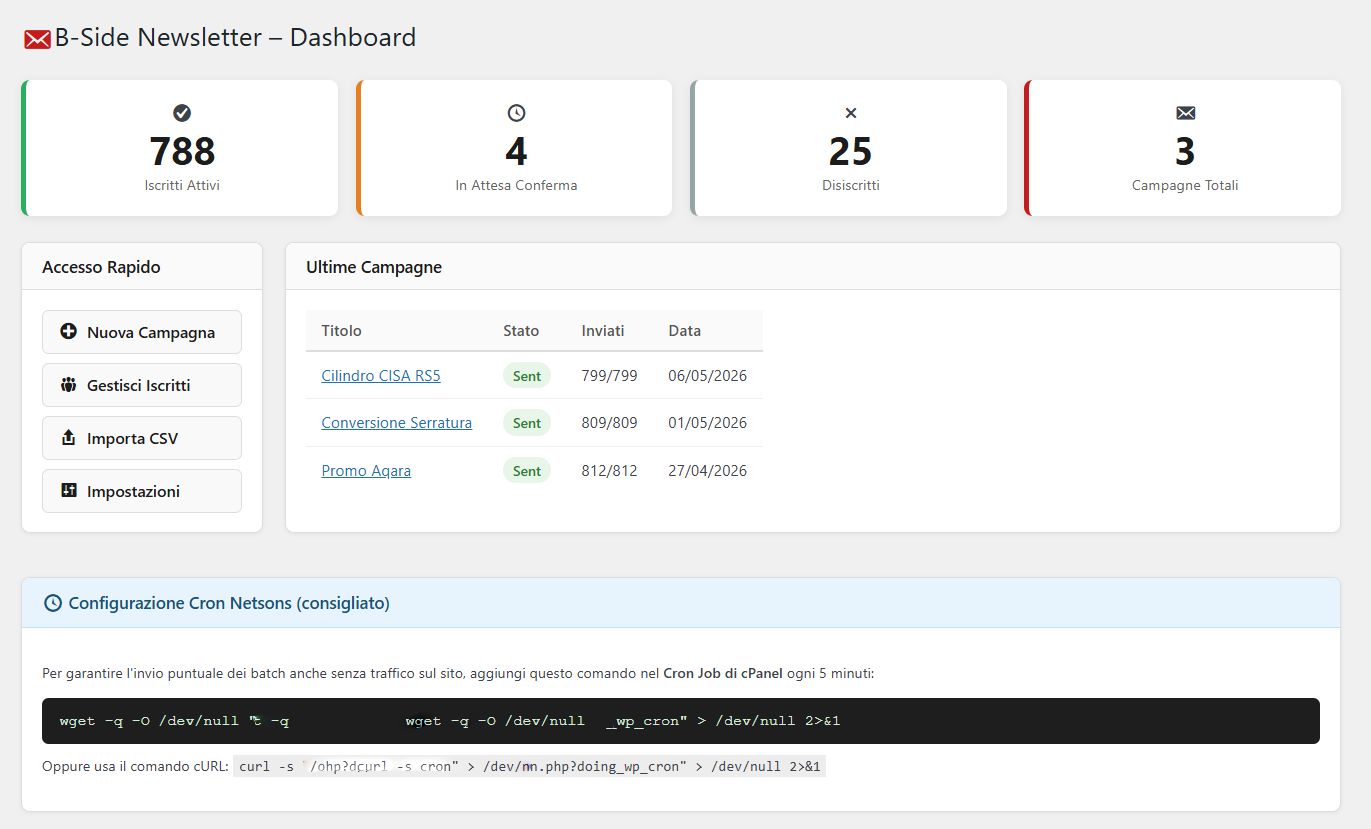Click the envelope icon above Campagne Totali
This screenshot has height=829, width=1371.
pos(1185,113)
